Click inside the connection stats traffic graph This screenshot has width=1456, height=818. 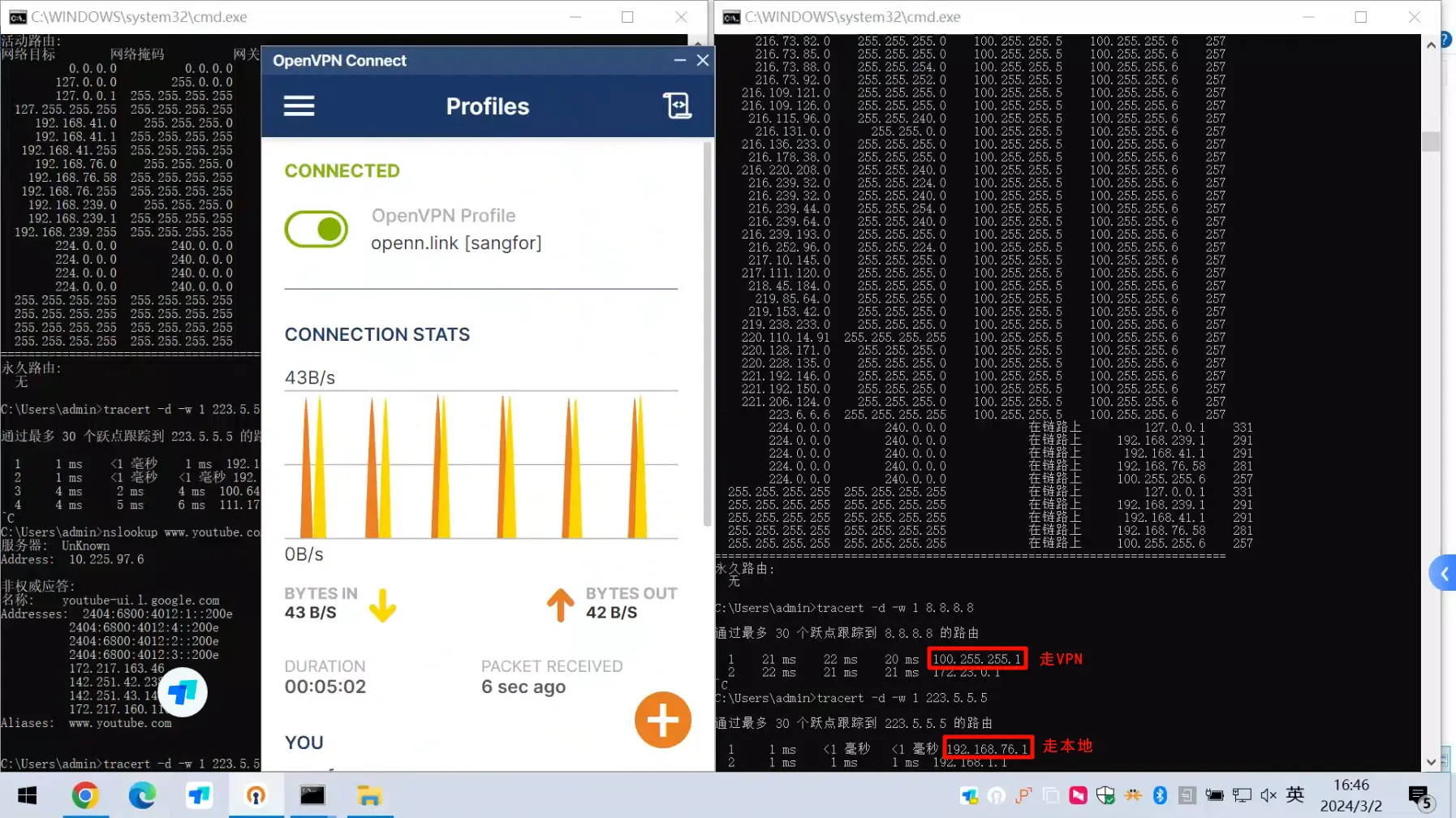coord(481,465)
